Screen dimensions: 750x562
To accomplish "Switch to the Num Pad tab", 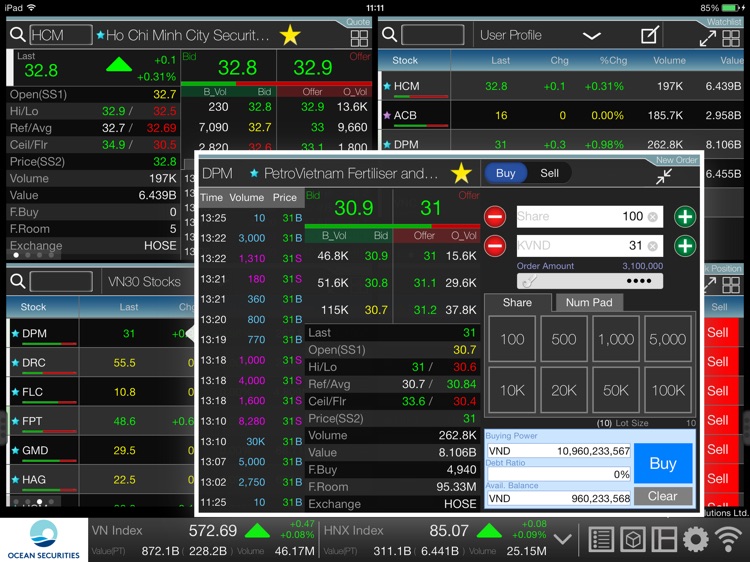I will click(589, 302).
